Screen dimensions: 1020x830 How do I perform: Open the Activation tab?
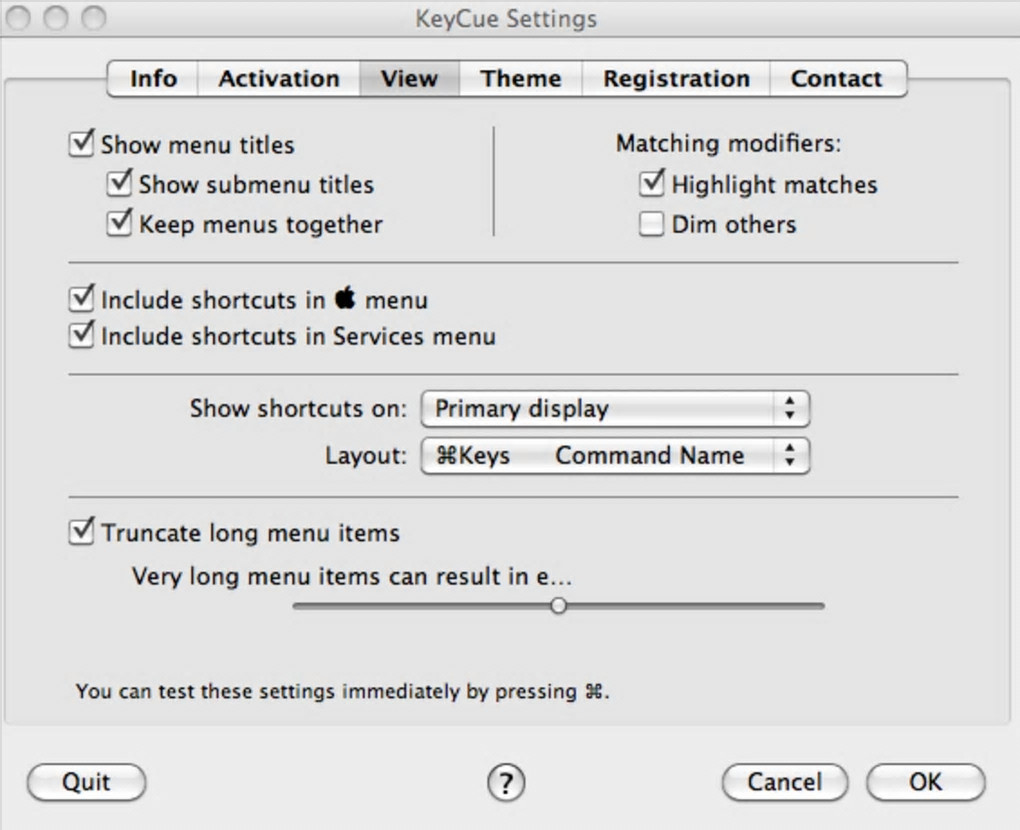(279, 79)
